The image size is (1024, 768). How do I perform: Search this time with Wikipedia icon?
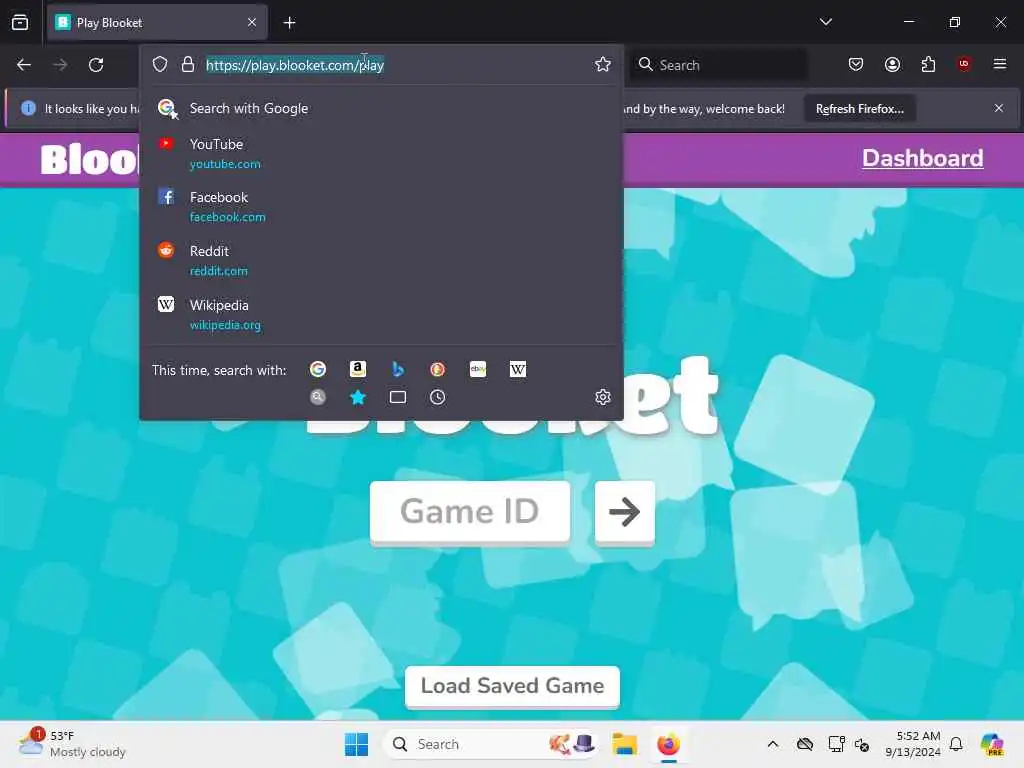518,370
